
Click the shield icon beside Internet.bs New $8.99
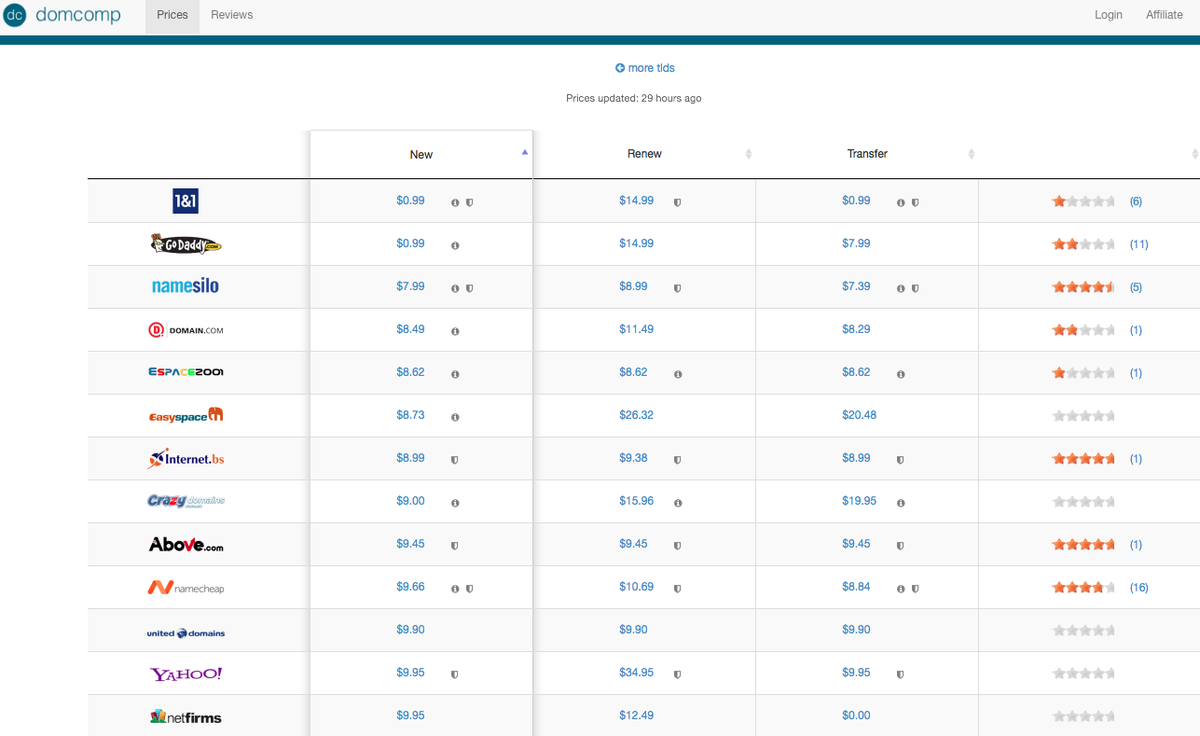click(x=455, y=460)
